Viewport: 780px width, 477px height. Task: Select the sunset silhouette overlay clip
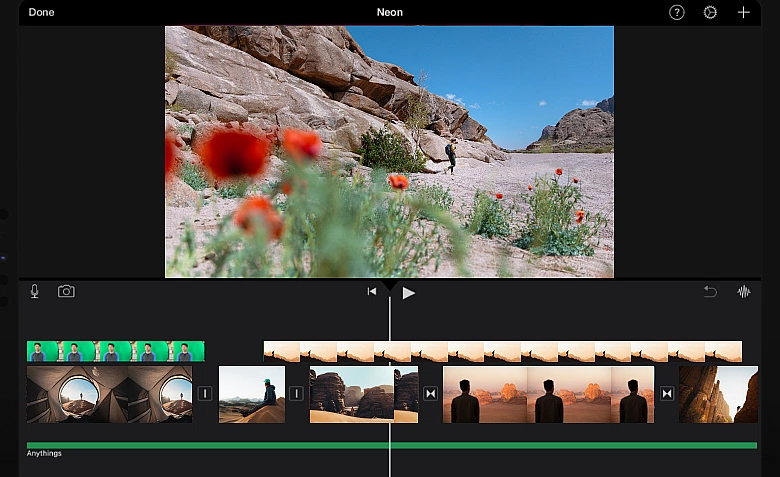point(502,351)
